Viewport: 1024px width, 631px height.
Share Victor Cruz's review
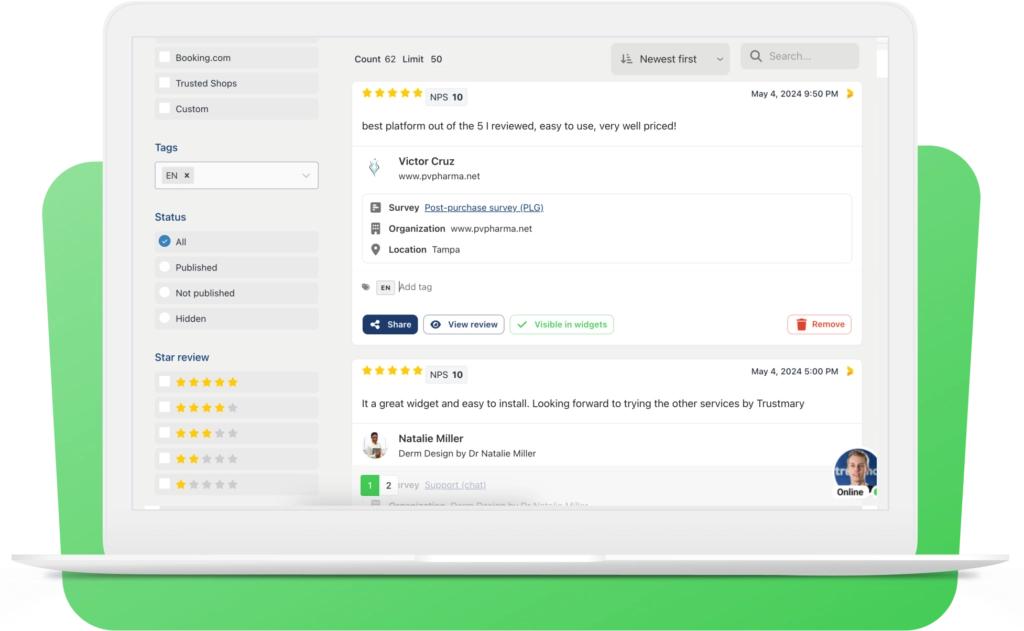(x=390, y=325)
